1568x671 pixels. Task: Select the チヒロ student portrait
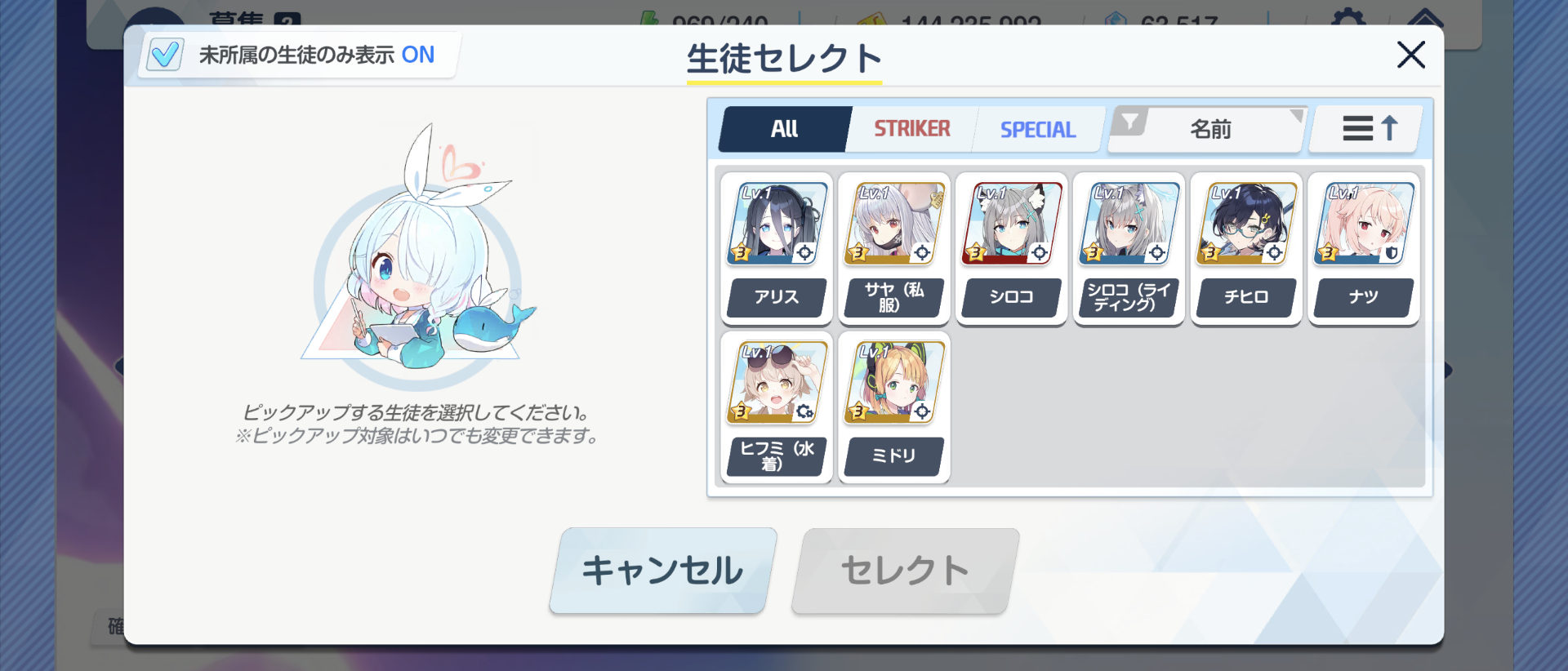click(x=1246, y=224)
